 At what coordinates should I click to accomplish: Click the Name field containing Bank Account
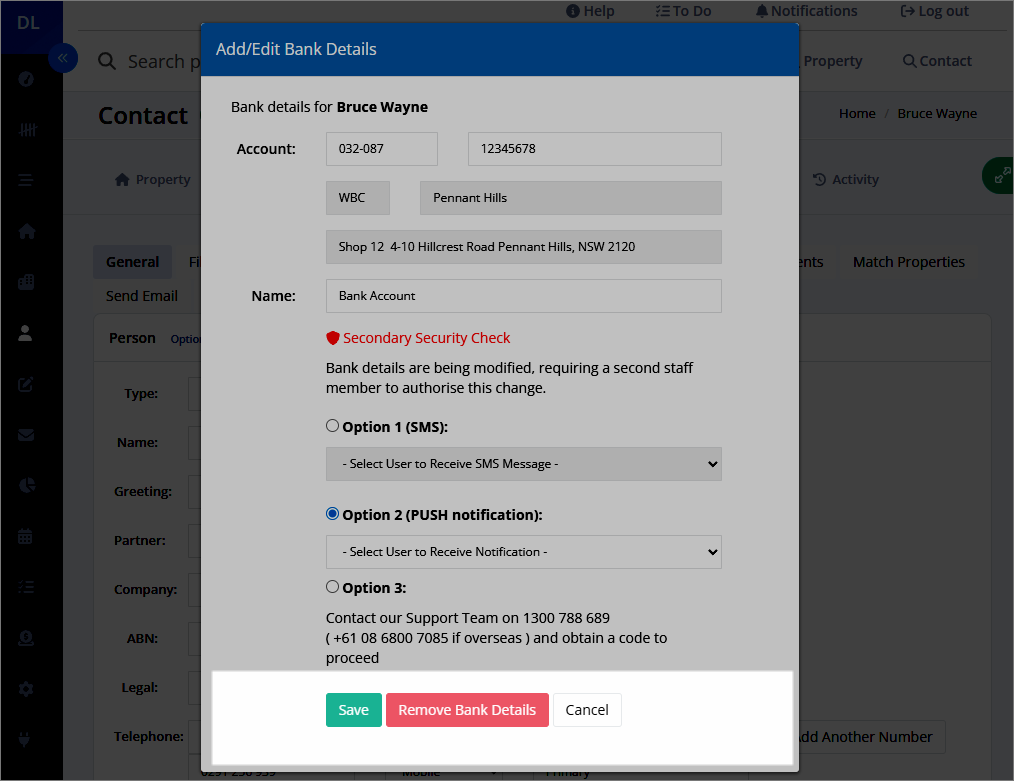[524, 296]
